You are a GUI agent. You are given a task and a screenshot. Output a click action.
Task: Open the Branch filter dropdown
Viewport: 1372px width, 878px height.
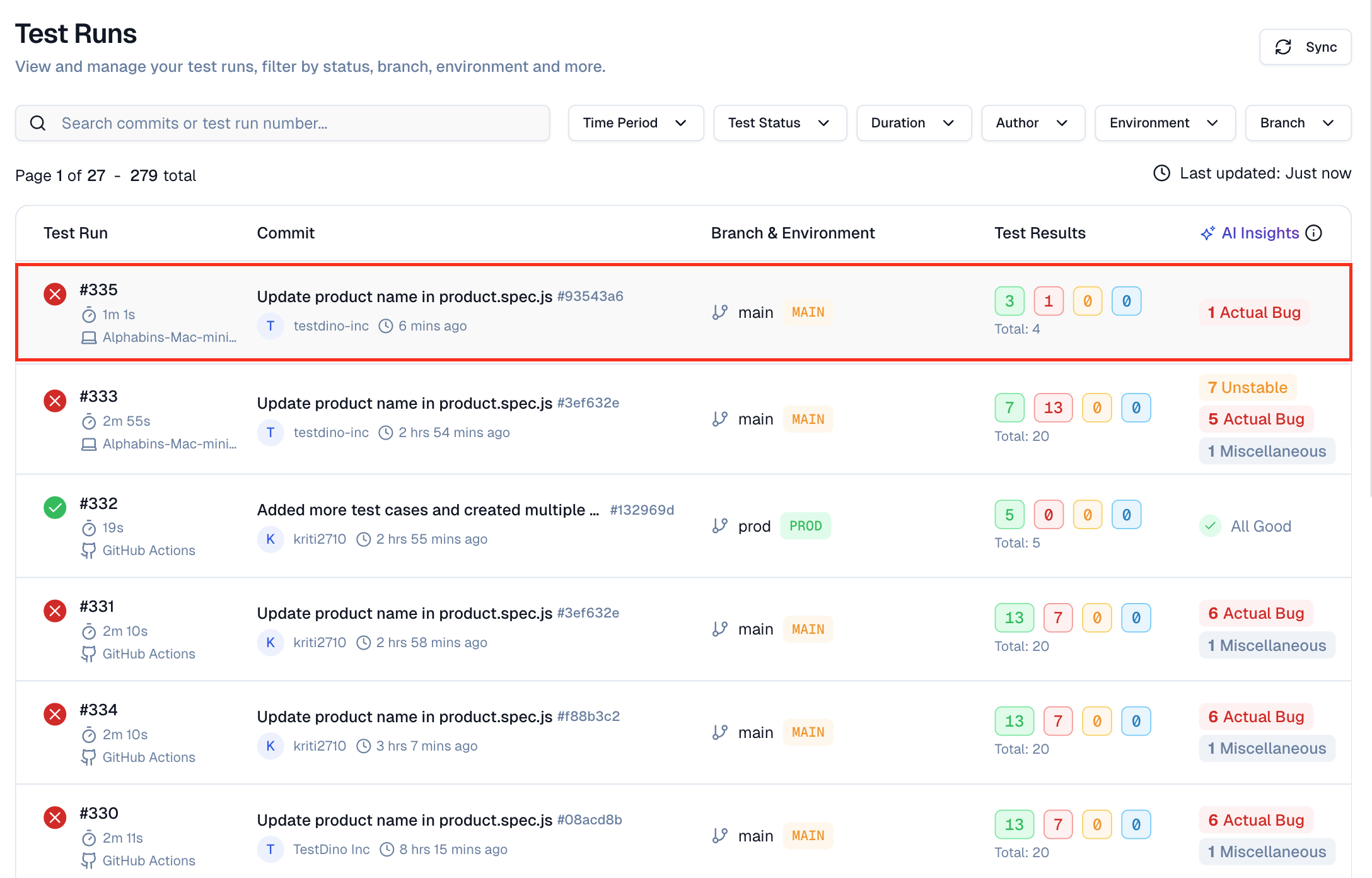pos(1298,123)
